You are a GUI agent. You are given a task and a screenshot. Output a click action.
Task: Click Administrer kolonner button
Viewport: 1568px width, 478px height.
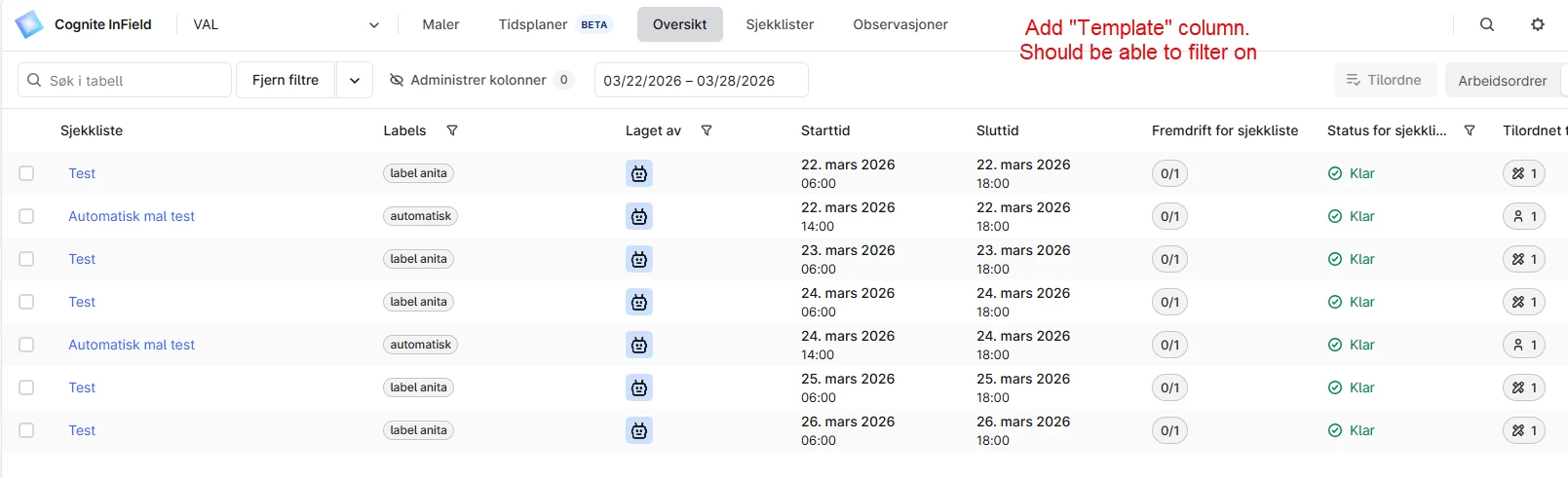click(479, 80)
